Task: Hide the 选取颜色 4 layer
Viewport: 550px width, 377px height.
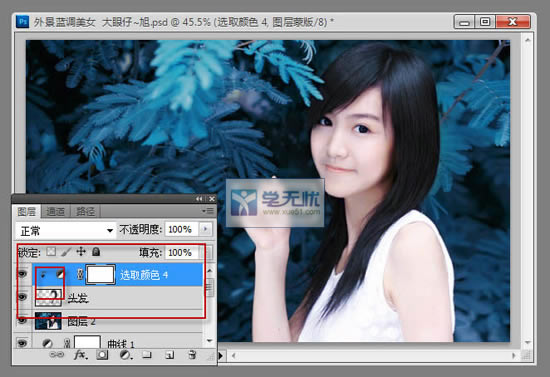Action: point(22,274)
